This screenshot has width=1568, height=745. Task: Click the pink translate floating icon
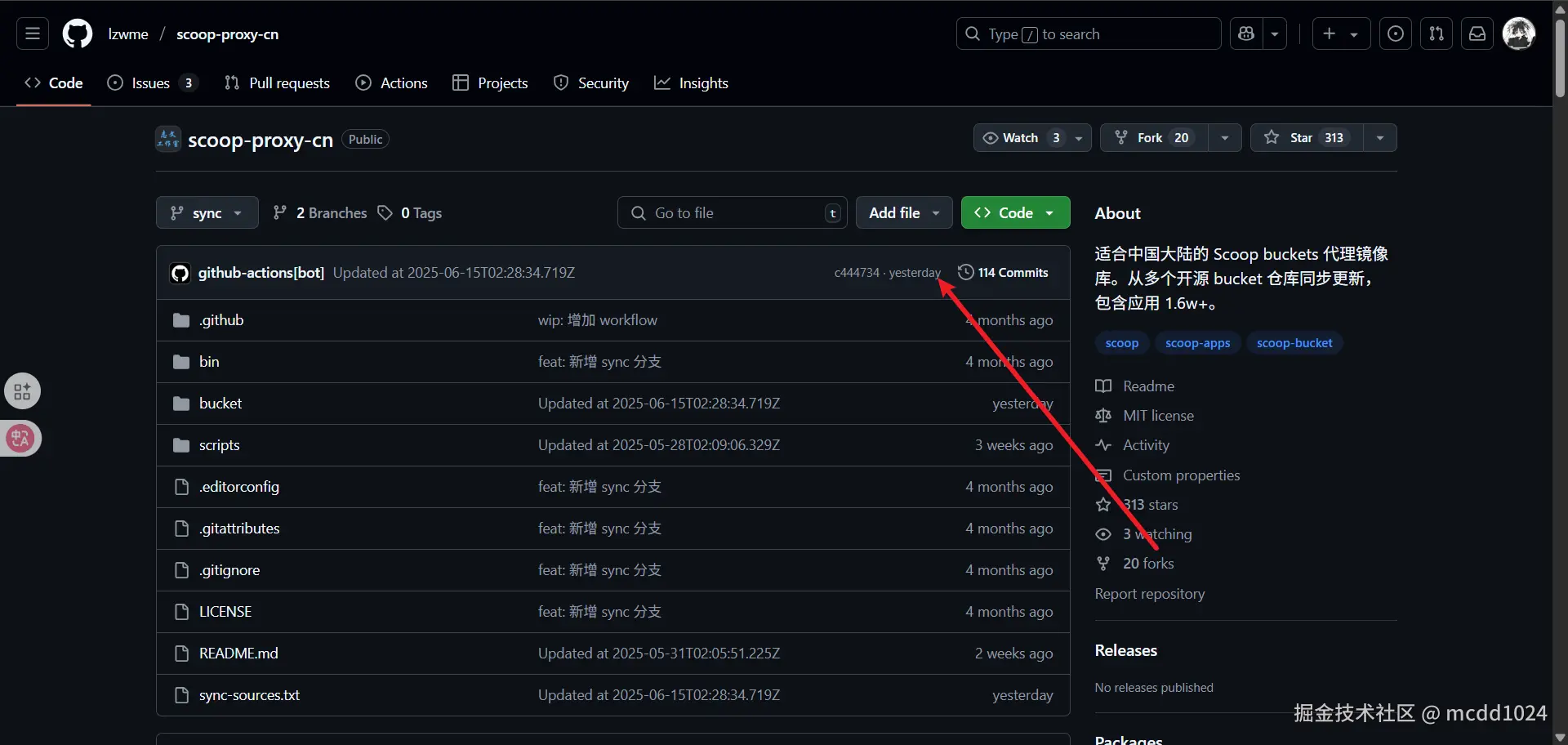[20, 439]
